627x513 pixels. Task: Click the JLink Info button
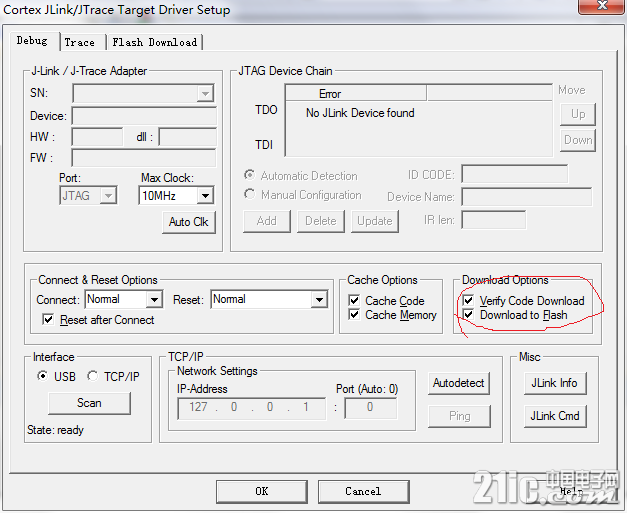[x=555, y=383]
